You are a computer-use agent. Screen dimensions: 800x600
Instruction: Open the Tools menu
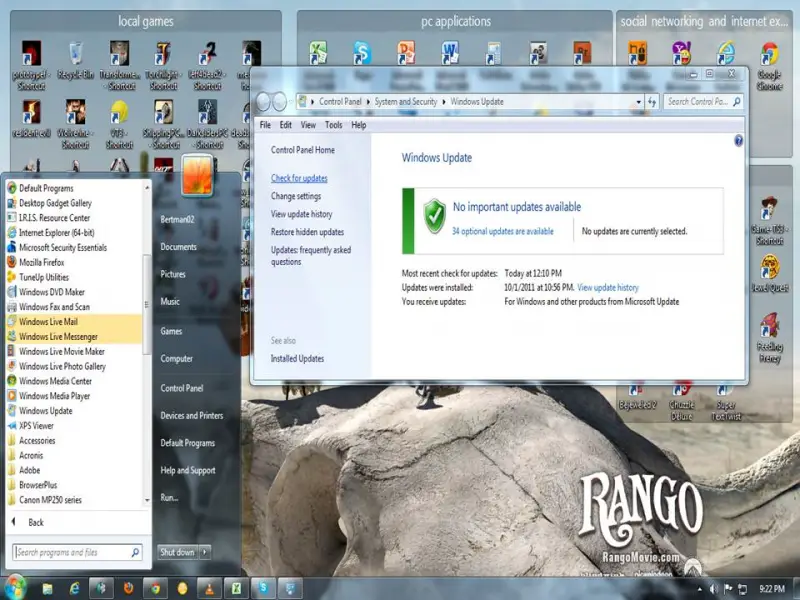[x=333, y=125]
